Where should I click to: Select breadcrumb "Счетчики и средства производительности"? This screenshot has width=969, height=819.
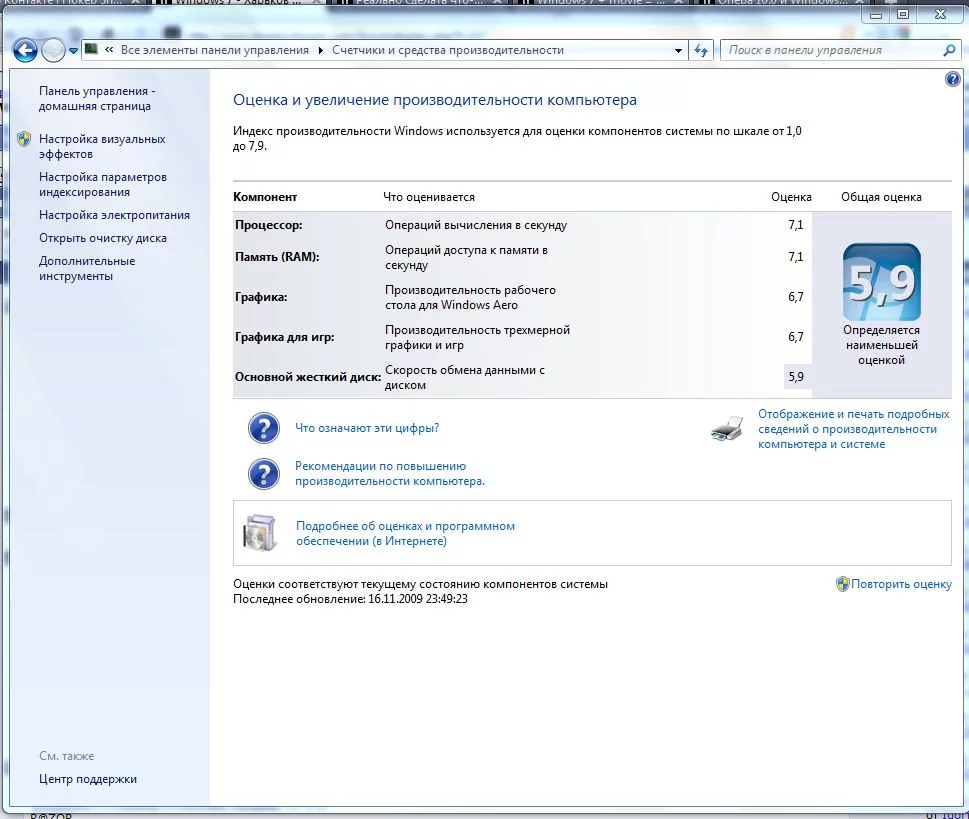point(447,50)
